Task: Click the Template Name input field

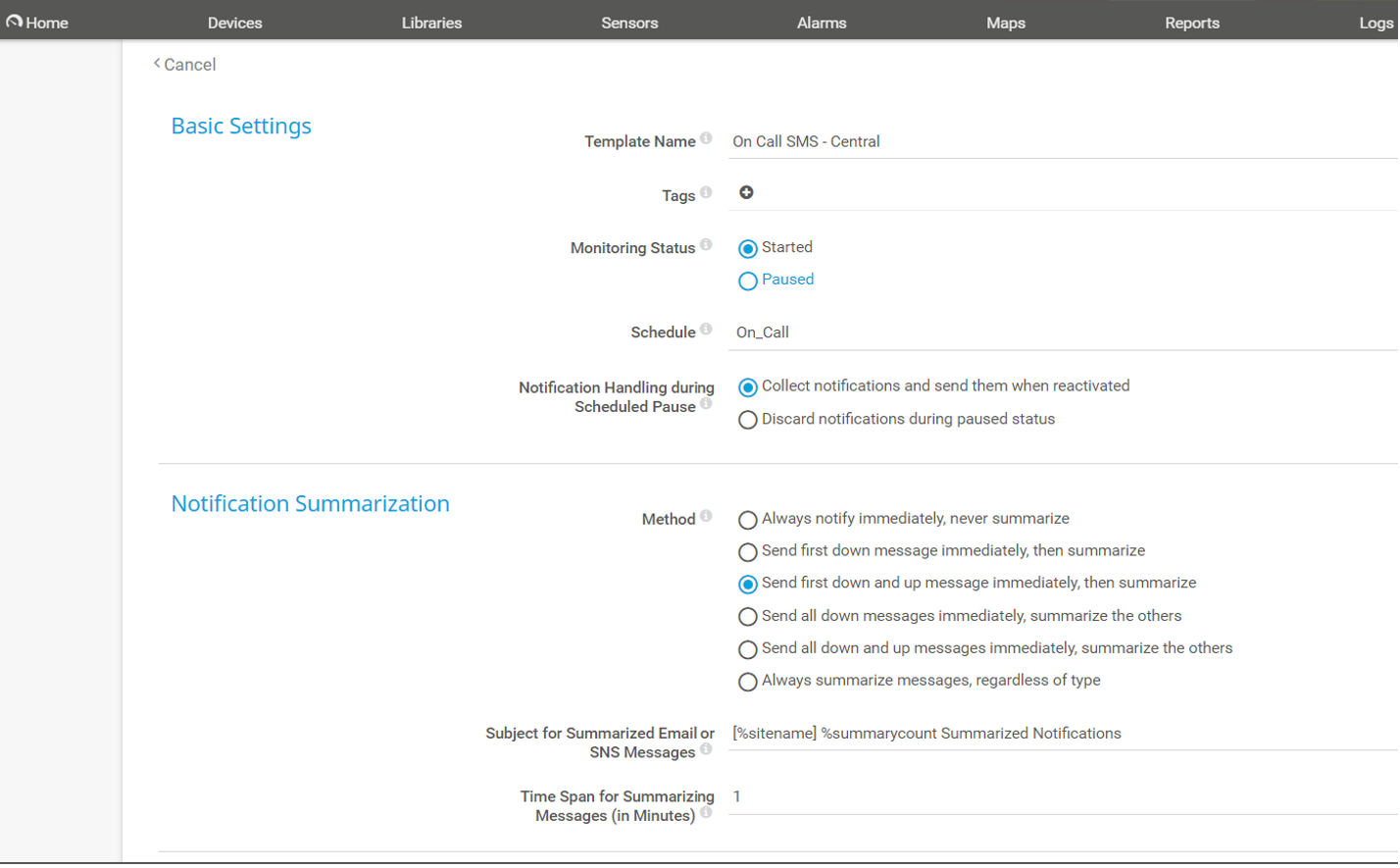Action: coord(1063,141)
